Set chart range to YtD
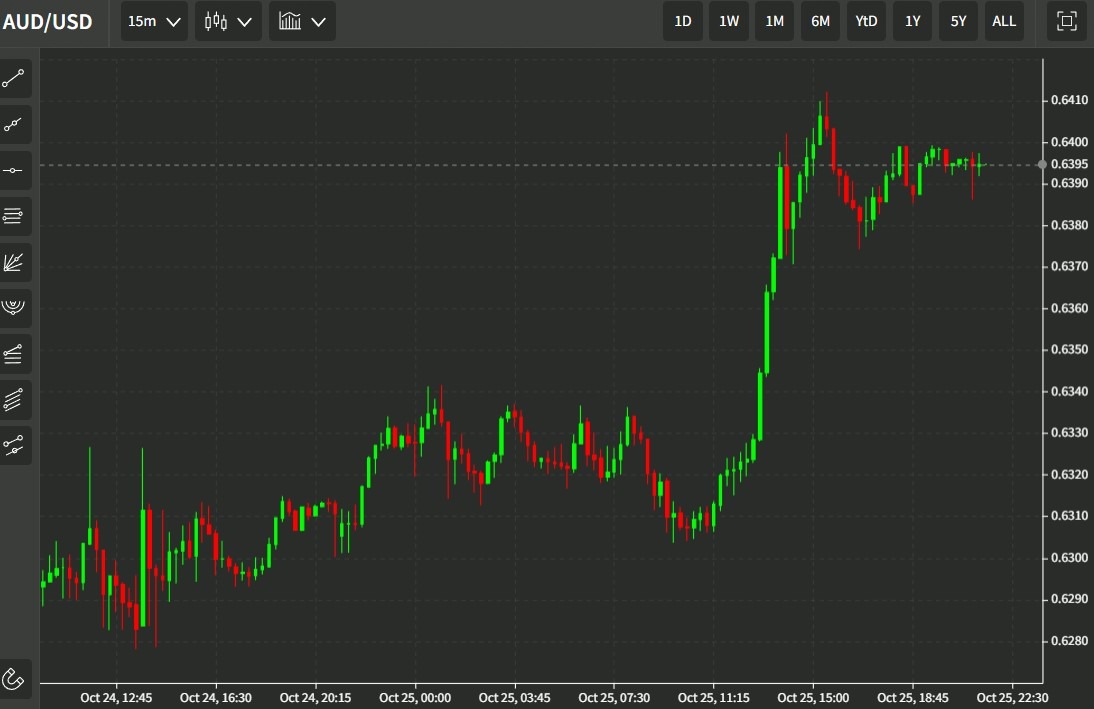Screen dimensions: 1094x709 point(867,22)
